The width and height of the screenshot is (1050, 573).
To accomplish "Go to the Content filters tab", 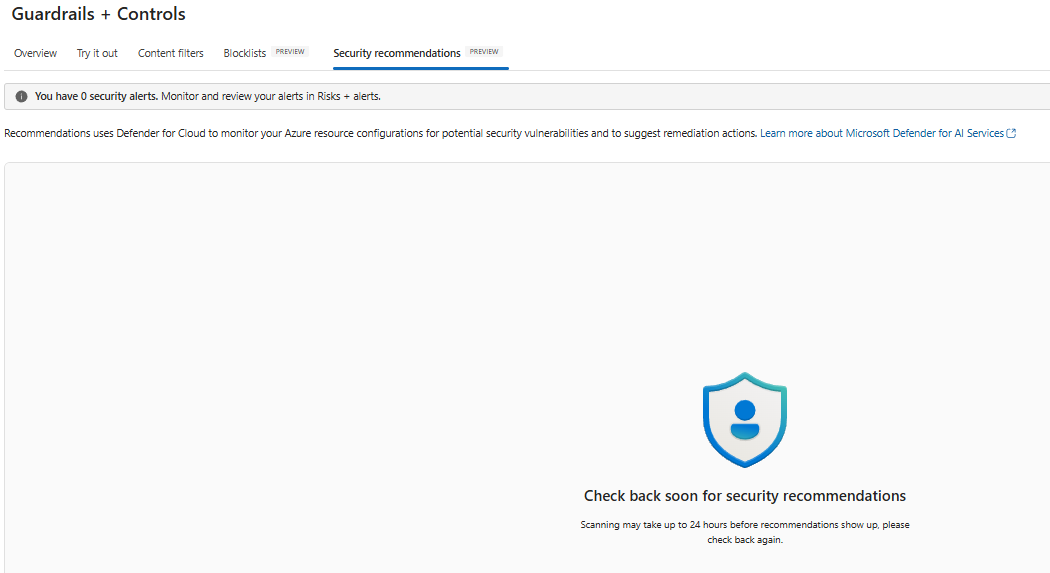I will (171, 53).
